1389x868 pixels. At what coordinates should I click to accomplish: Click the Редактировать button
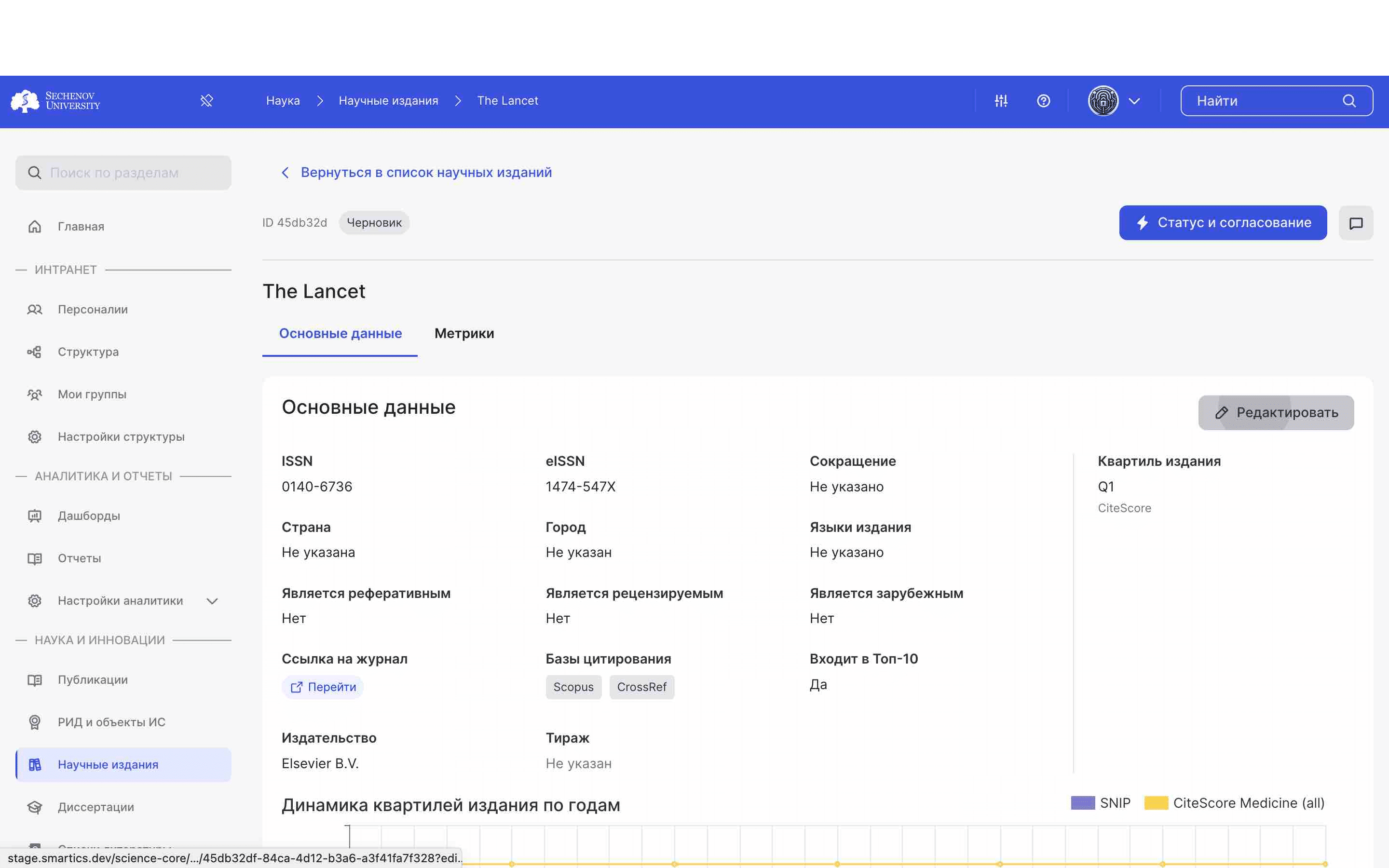(1276, 413)
